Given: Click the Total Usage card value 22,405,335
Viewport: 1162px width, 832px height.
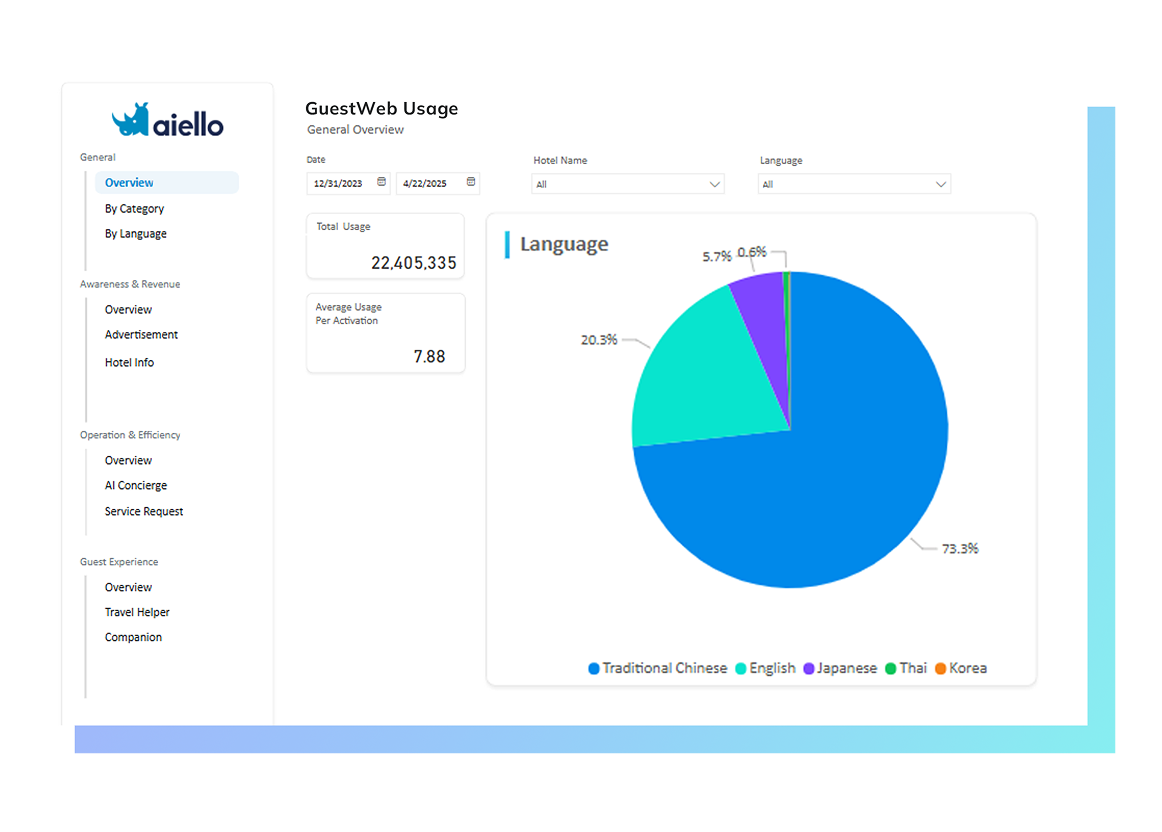Looking at the screenshot, I should click(414, 263).
